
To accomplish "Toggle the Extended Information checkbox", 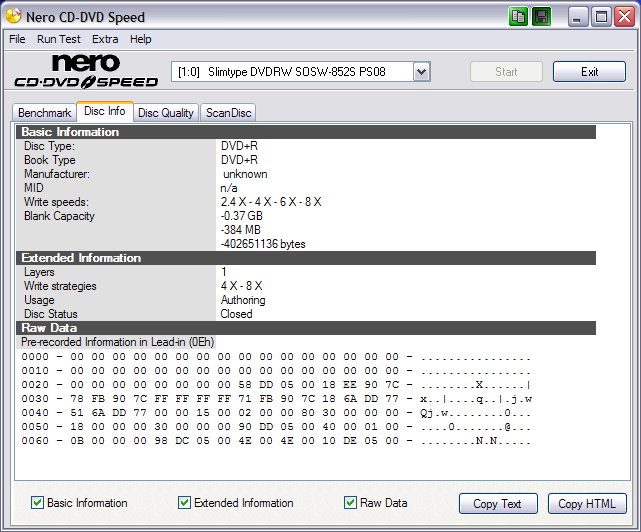I will [184, 503].
